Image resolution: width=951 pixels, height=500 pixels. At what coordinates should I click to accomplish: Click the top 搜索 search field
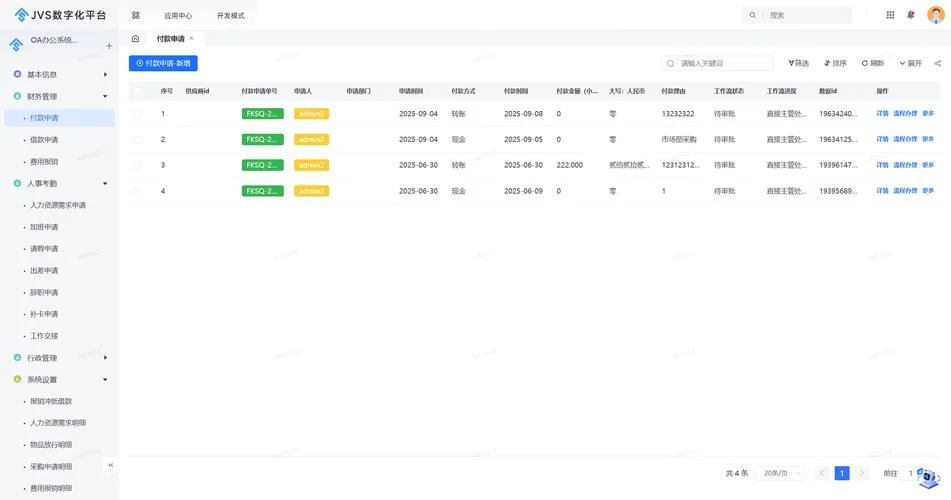pyautogui.click(x=797, y=15)
